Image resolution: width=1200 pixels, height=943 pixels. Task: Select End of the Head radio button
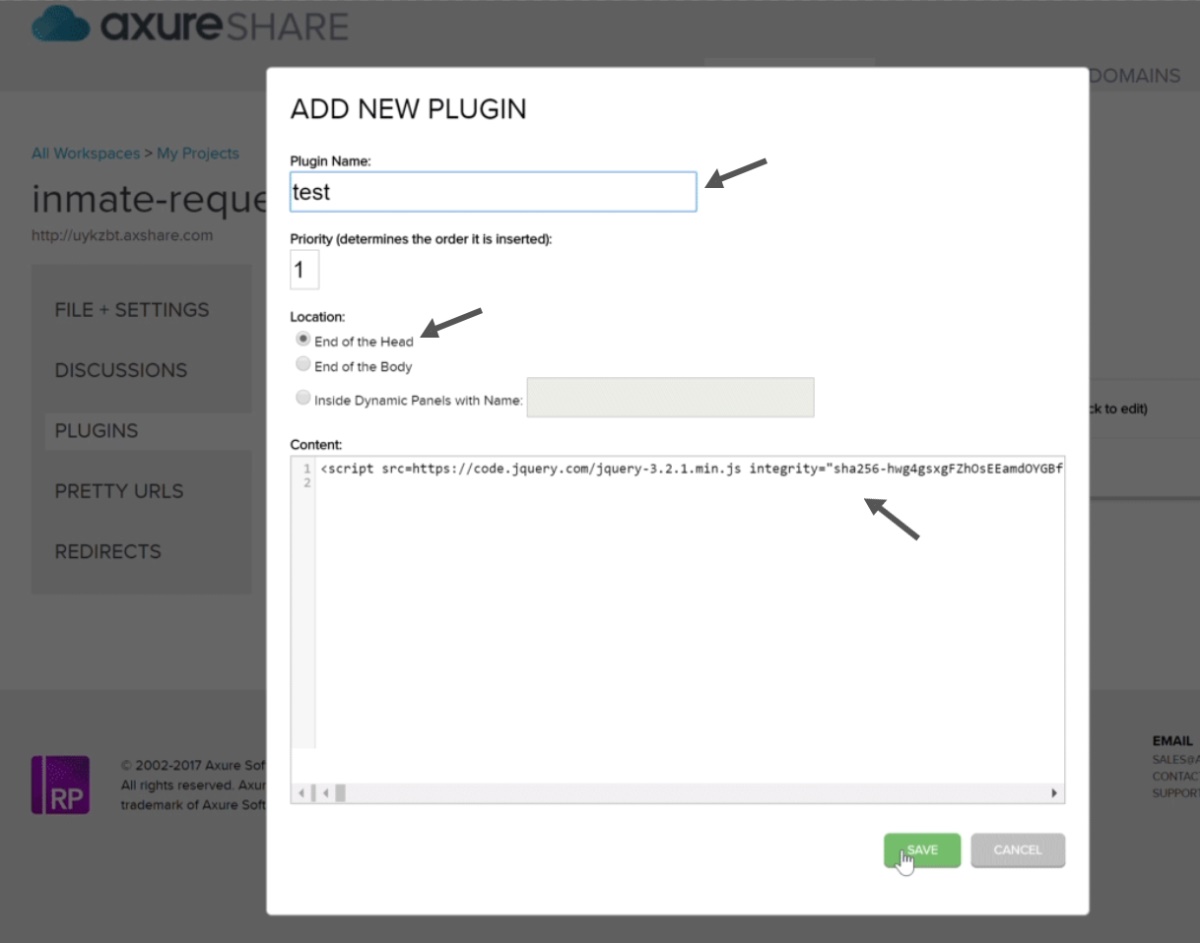pos(303,340)
